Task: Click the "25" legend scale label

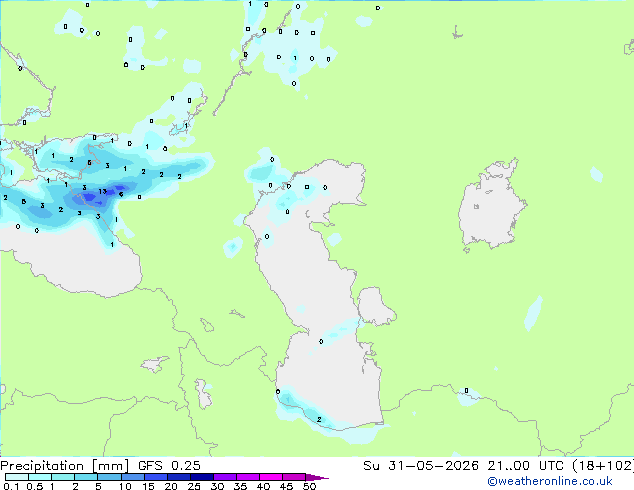Action: pos(194,486)
